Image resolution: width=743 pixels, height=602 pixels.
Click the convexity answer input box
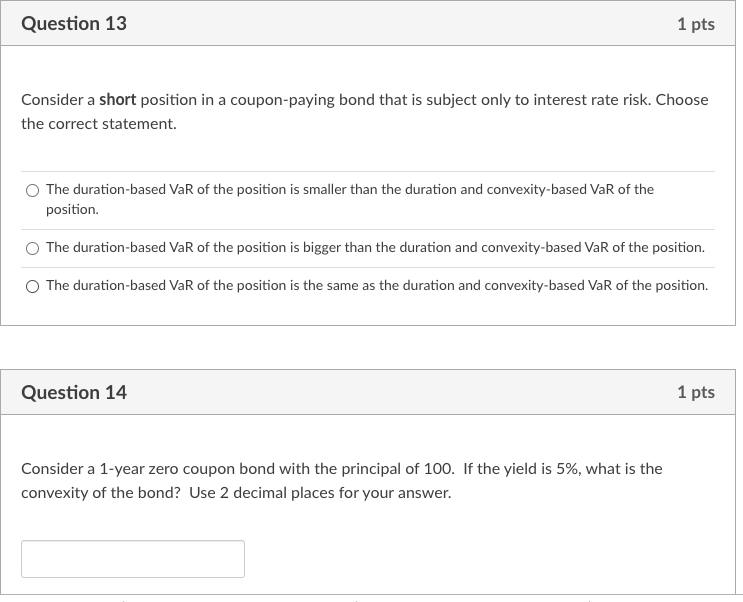point(133,559)
